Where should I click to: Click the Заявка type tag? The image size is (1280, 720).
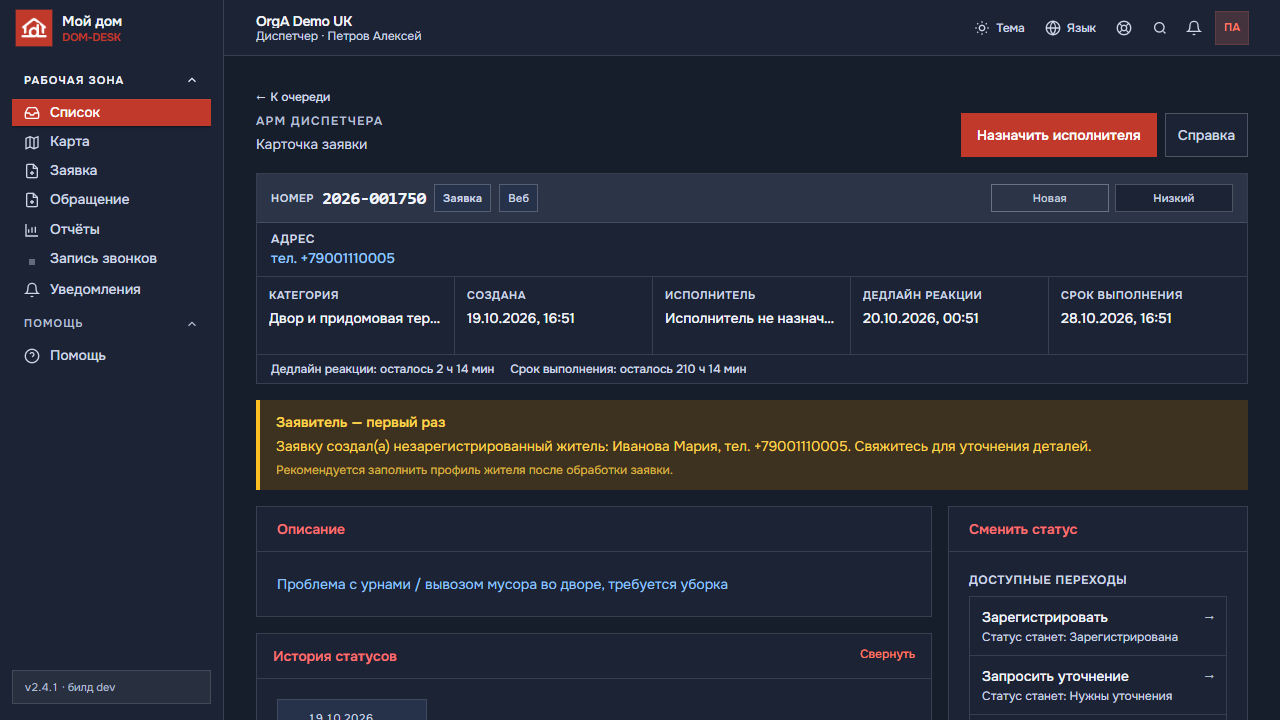click(x=462, y=198)
